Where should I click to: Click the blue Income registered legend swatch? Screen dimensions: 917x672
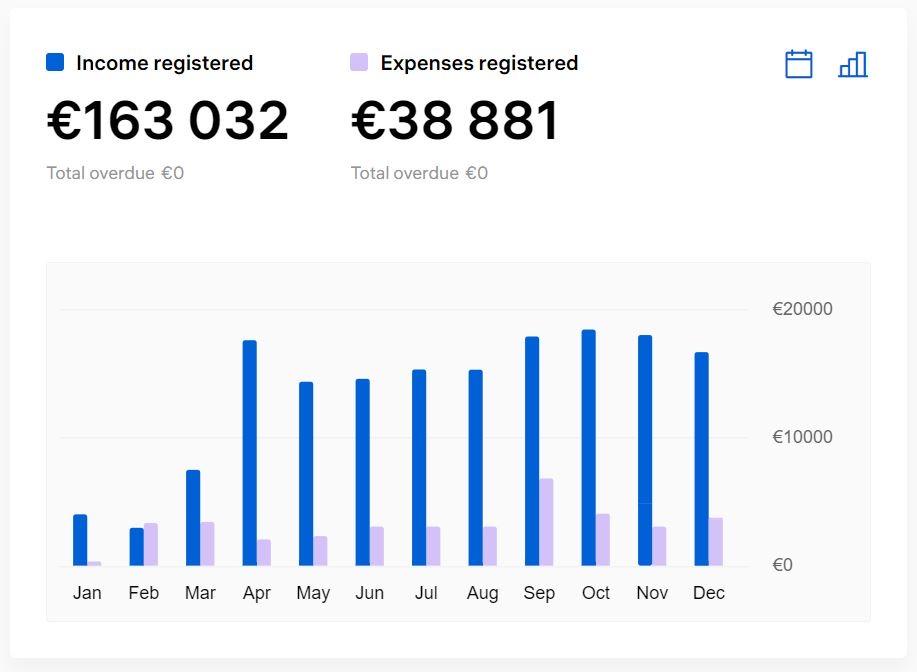click(x=55, y=62)
